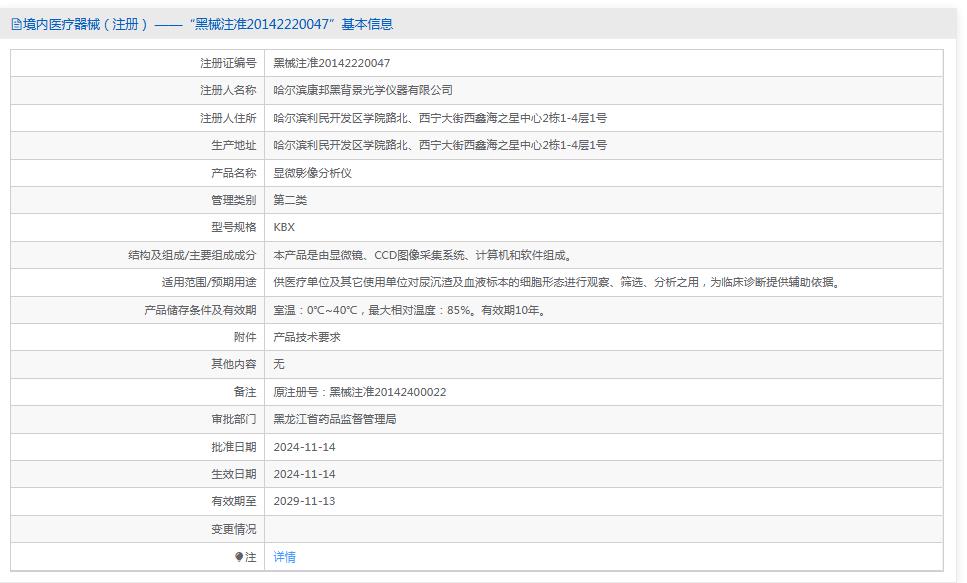
Task: Click the approval department 黑龙江省药品监督管理局
Action: (335, 419)
